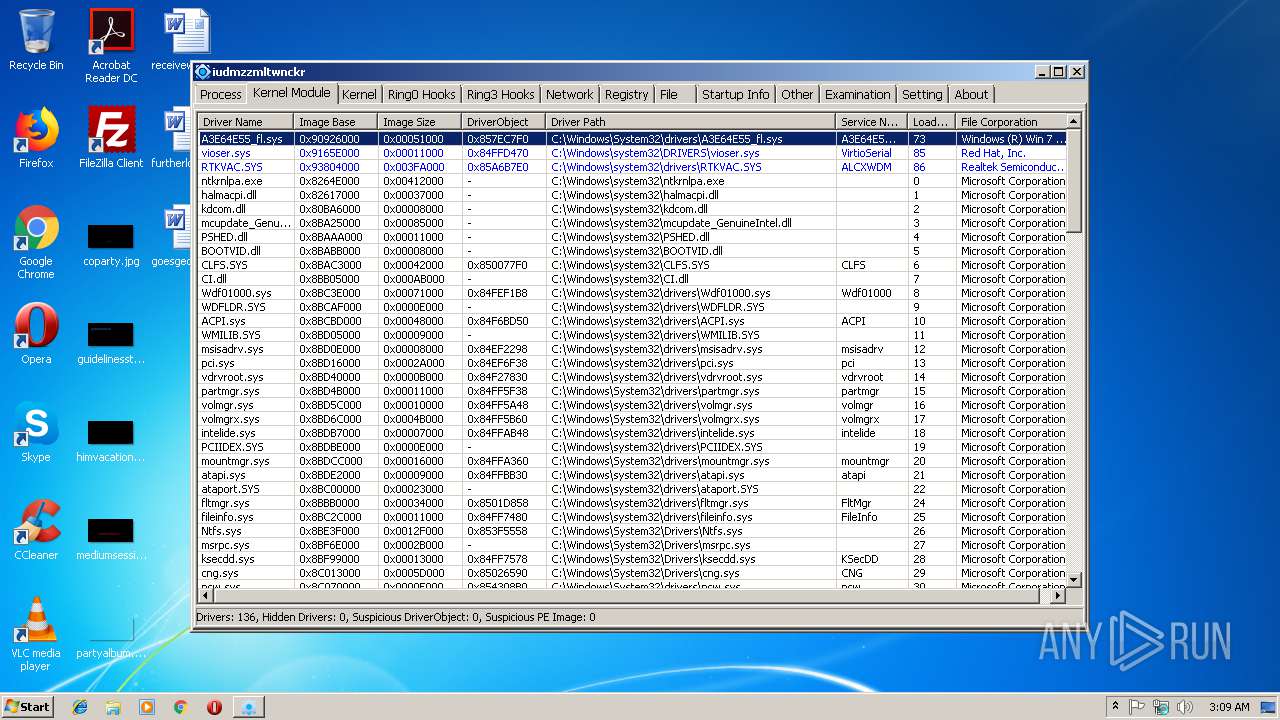Sort by Driver Path column header
1280x720 pixels.
[x=691, y=122]
